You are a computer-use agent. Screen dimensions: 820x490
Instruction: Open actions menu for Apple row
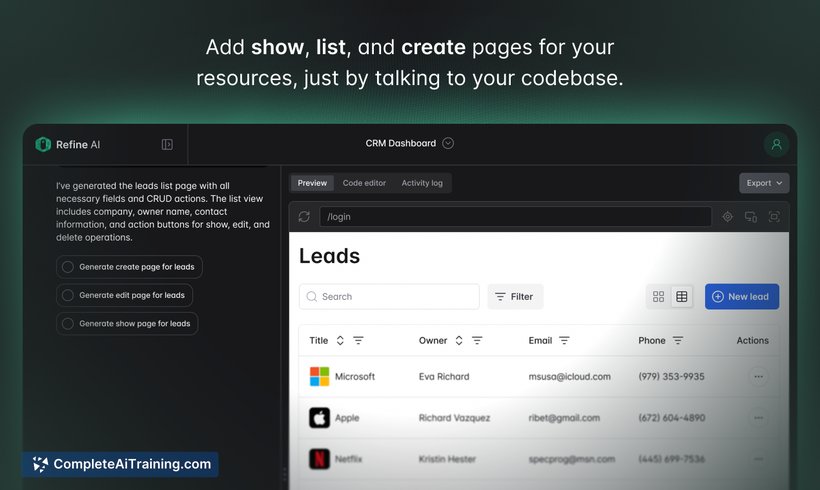pos(758,418)
